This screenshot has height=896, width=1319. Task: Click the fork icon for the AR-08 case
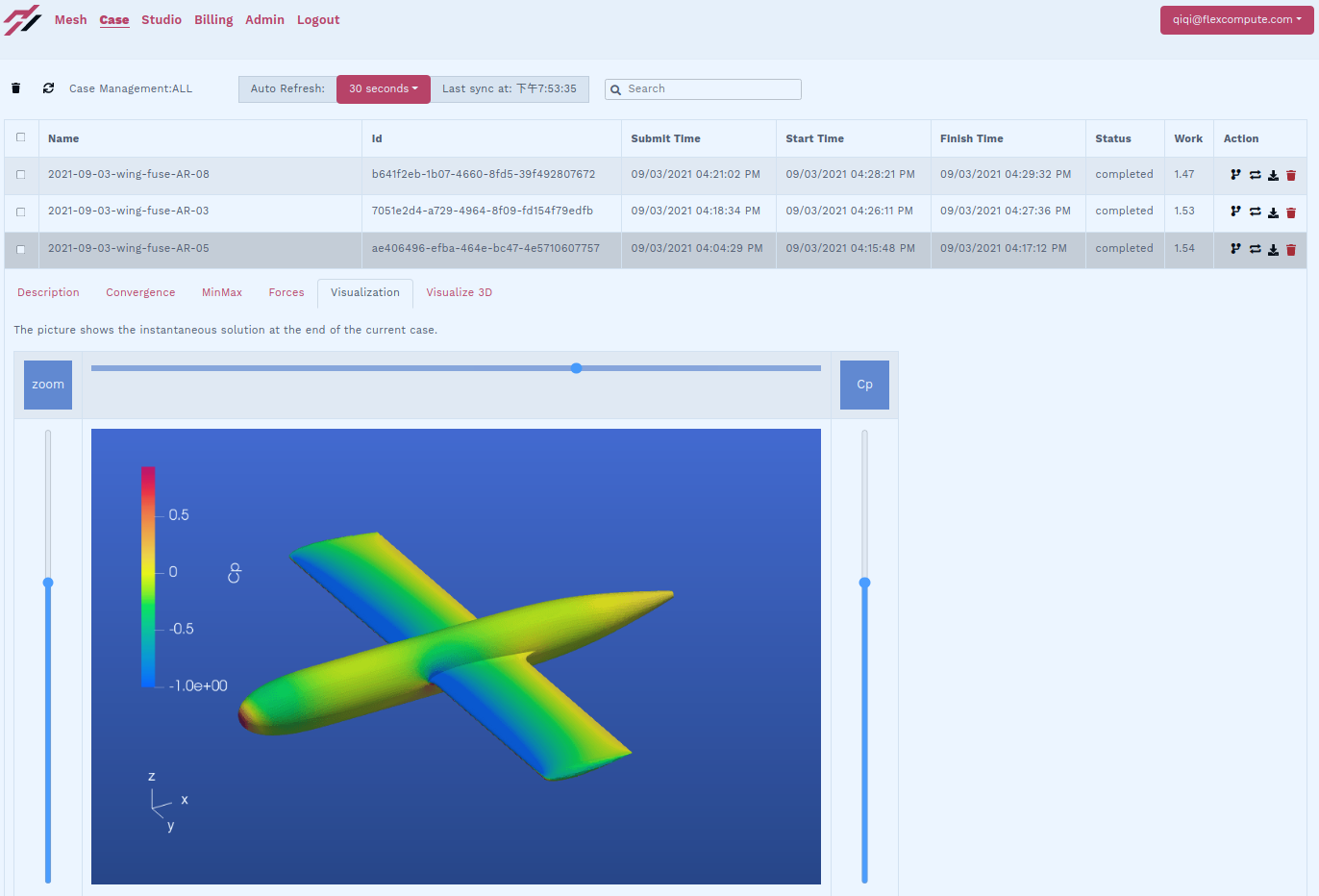coord(1235,175)
